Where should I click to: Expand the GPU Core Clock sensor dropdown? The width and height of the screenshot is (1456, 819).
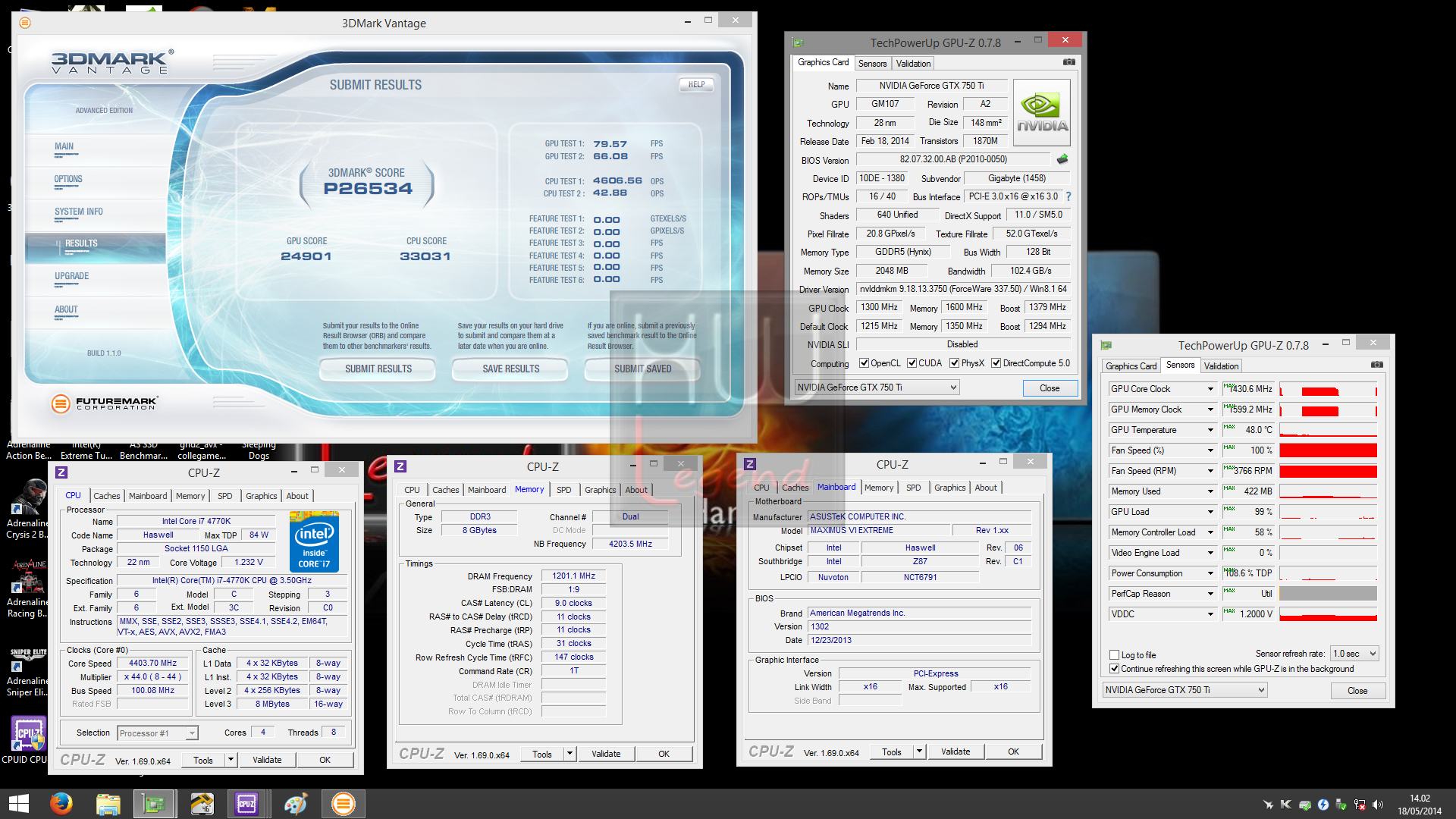point(1210,389)
